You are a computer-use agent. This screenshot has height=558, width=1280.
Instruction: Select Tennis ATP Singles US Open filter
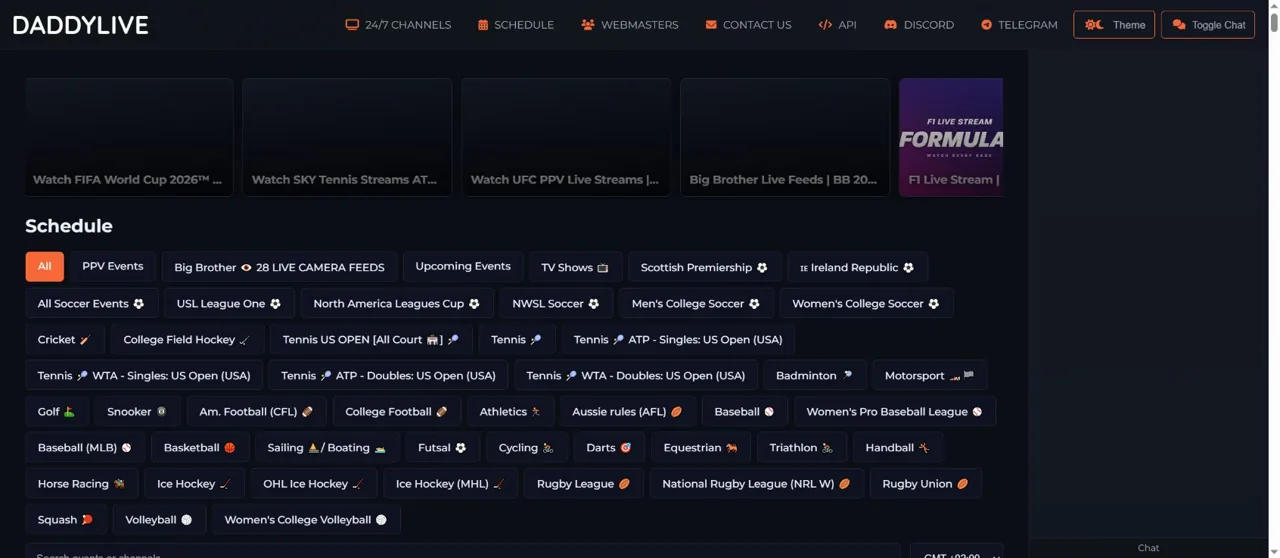click(679, 339)
